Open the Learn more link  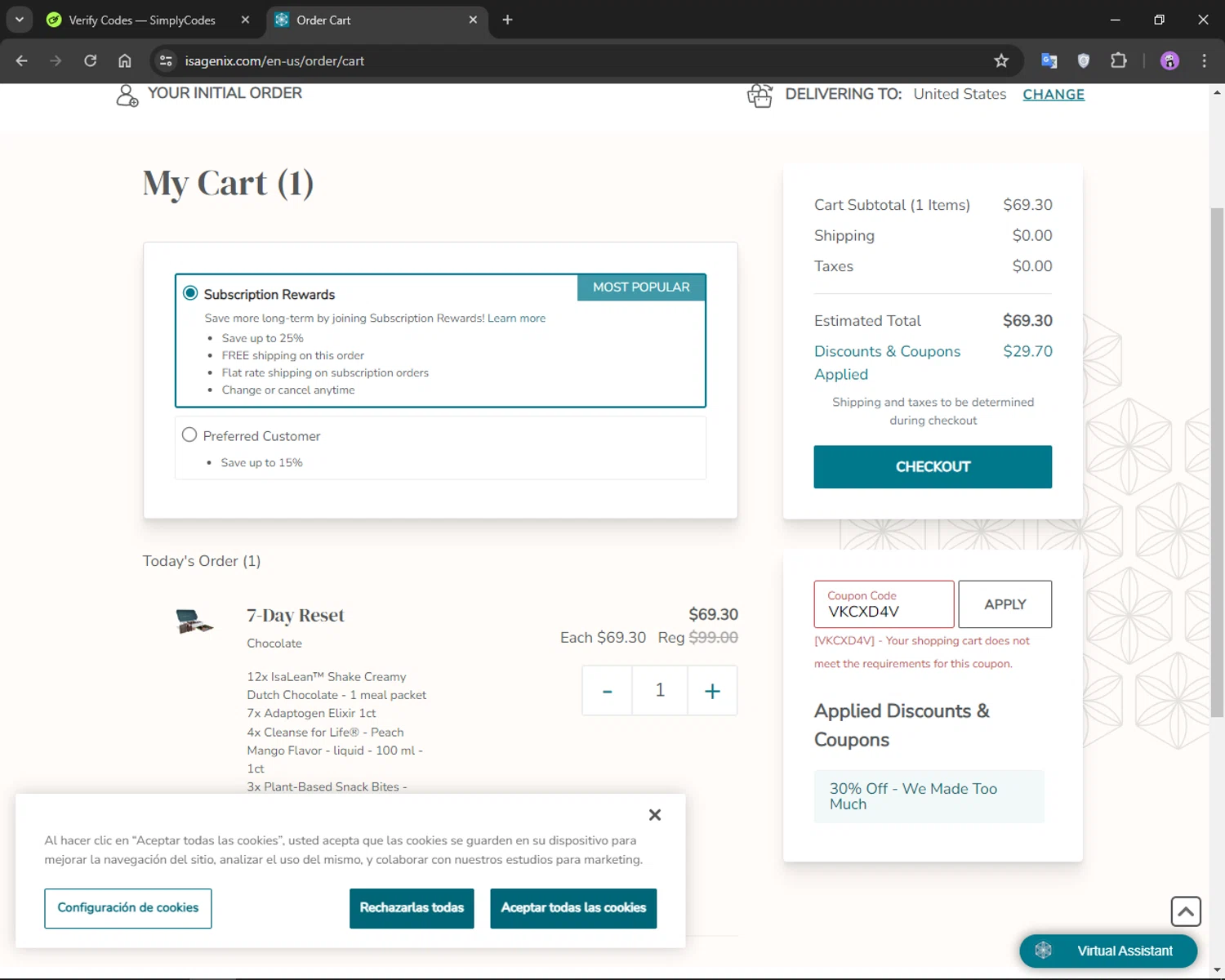click(x=516, y=318)
